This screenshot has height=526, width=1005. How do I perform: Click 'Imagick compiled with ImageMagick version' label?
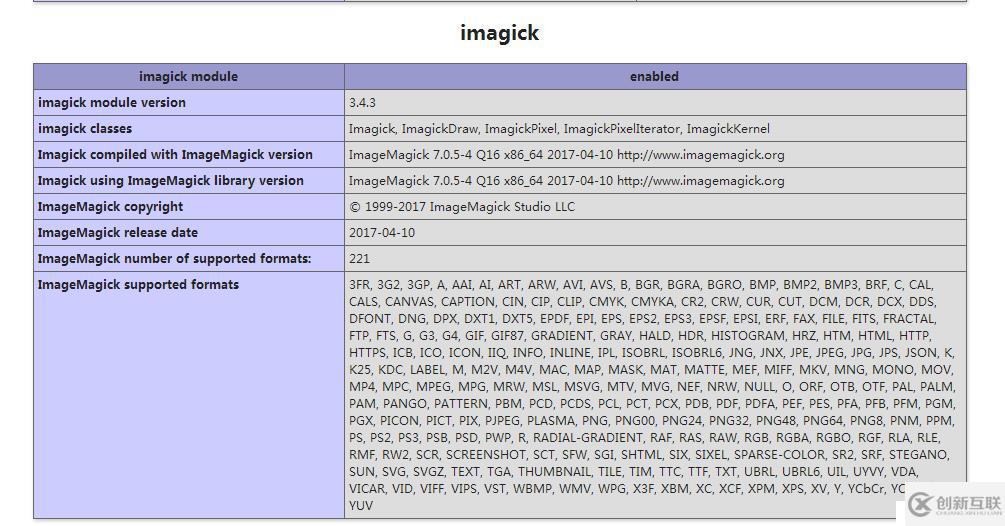click(x=175, y=154)
